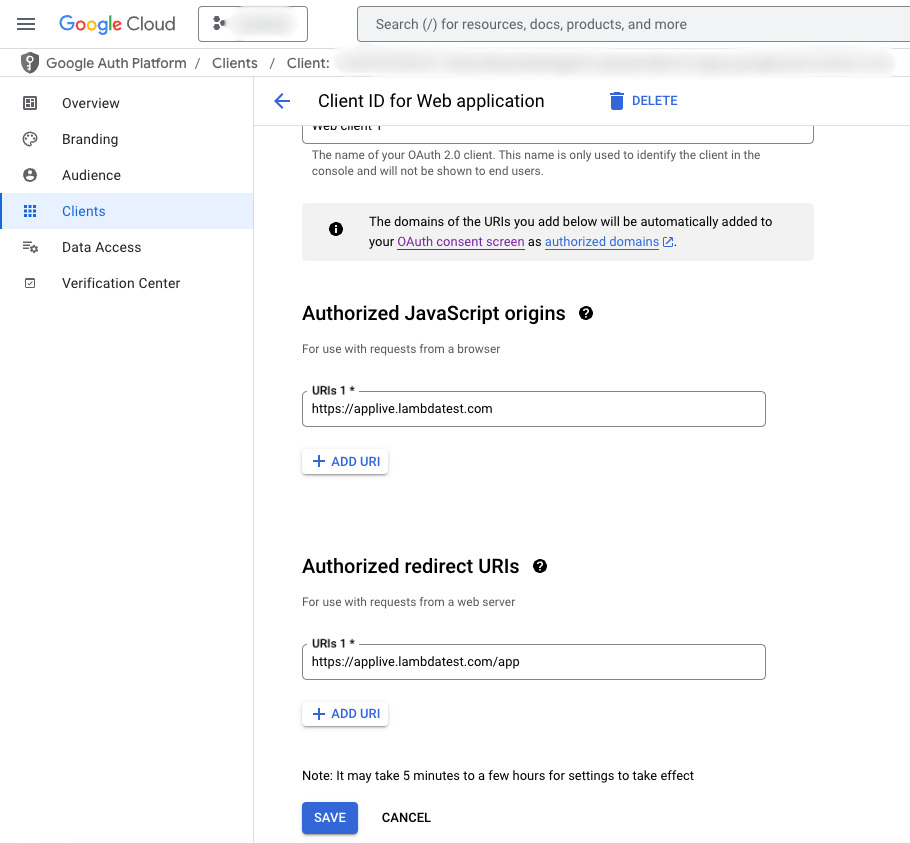Click the back arrow icon
Screen dimensions: 910x843
click(282, 101)
